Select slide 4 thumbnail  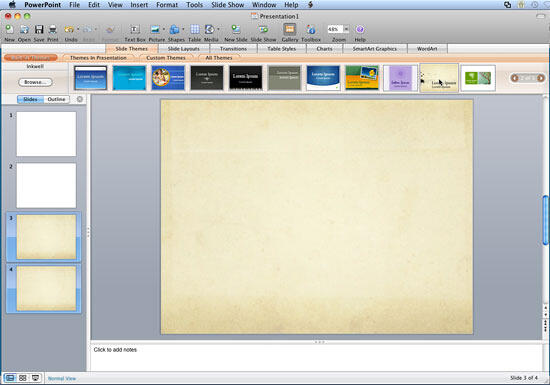46,288
